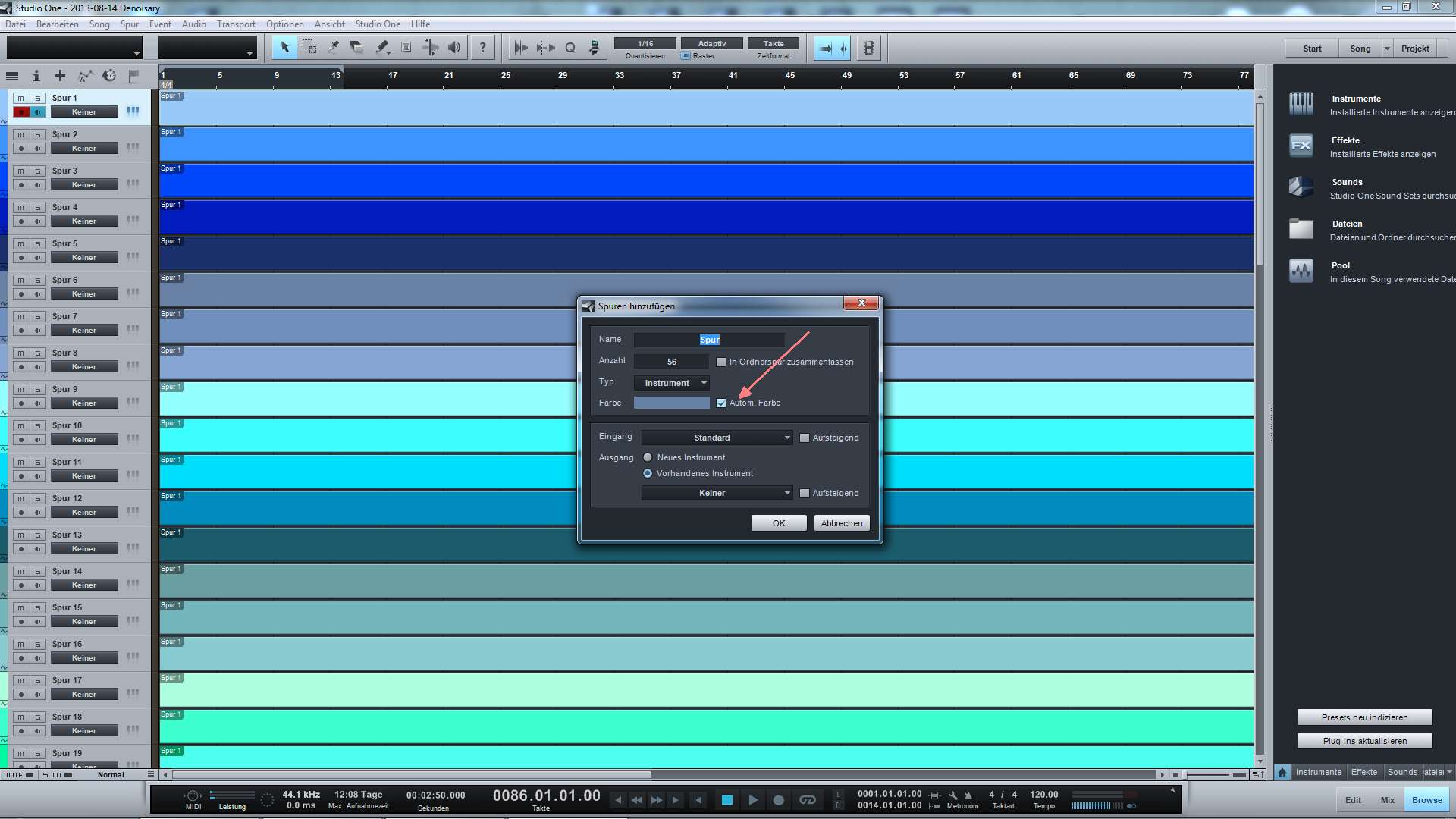Viewport: 1456px width, 819px height.
Task: Open the Bearbeiten menu
Action: [58, 24]
